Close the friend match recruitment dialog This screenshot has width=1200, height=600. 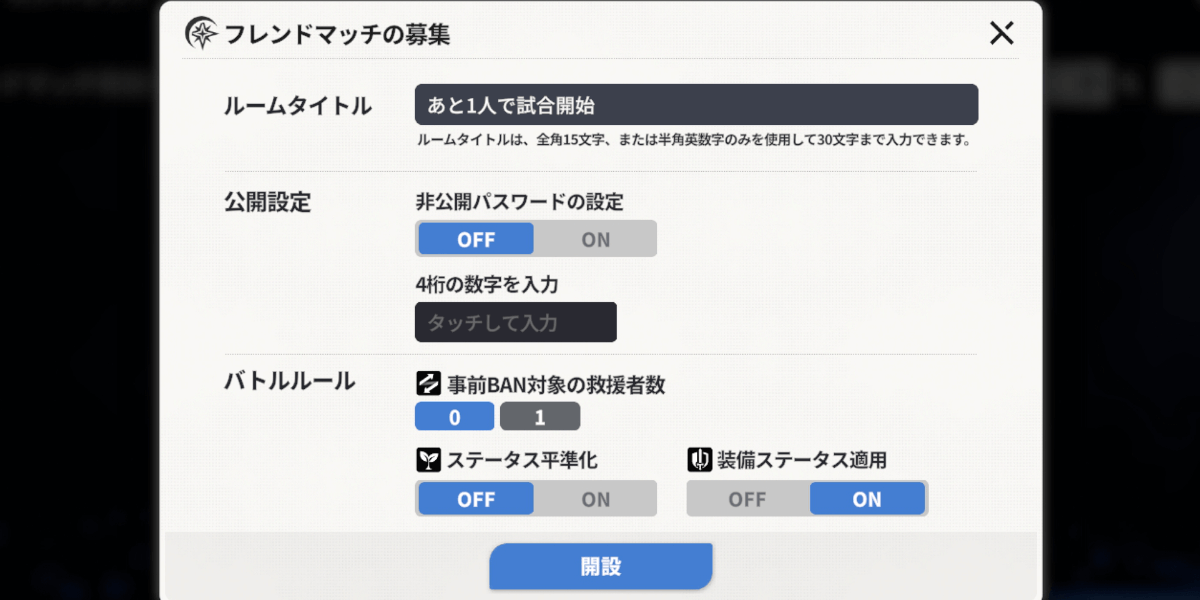coord(1001,33)
